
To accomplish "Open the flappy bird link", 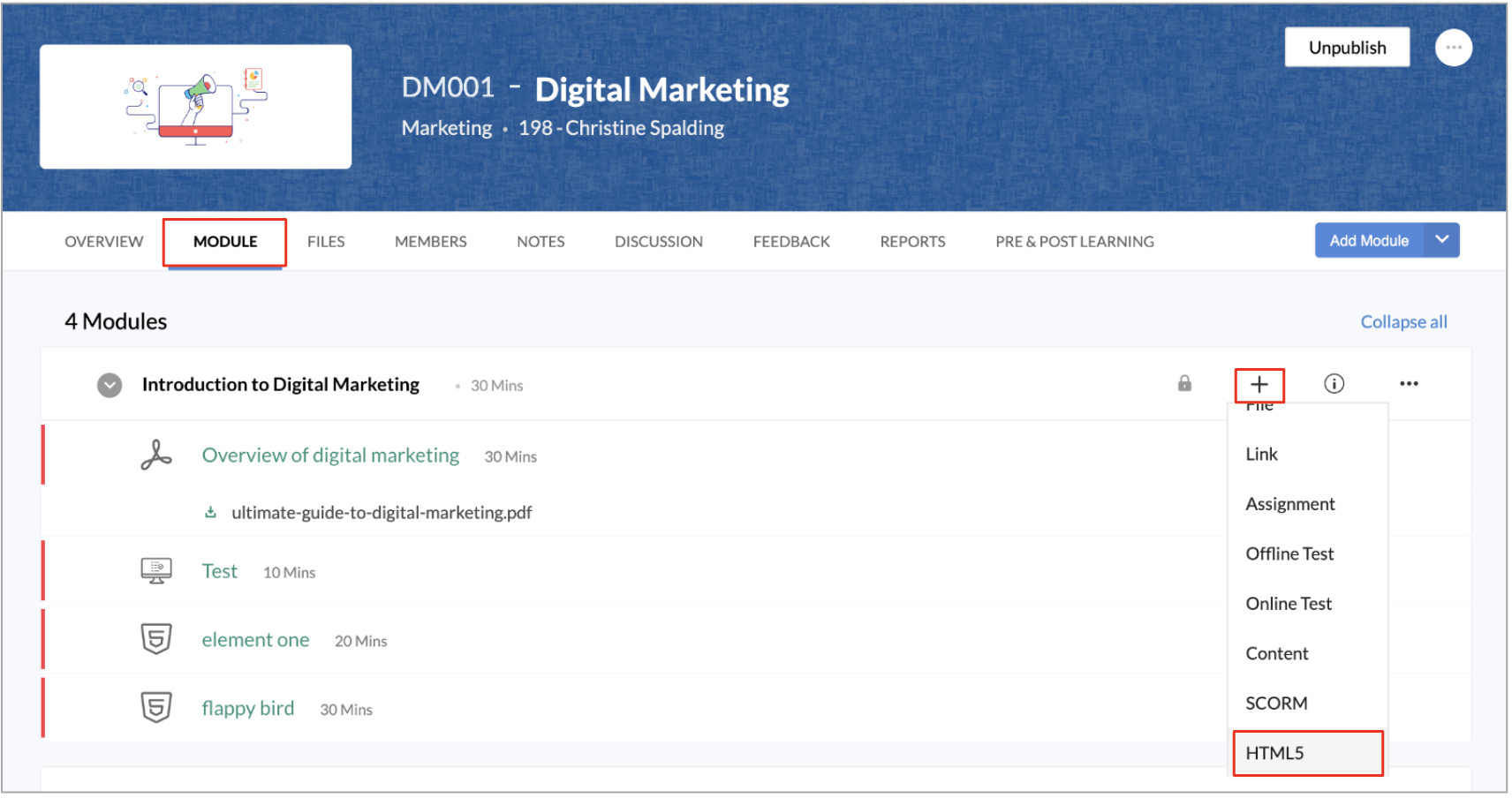I will [x=247, y=708].
